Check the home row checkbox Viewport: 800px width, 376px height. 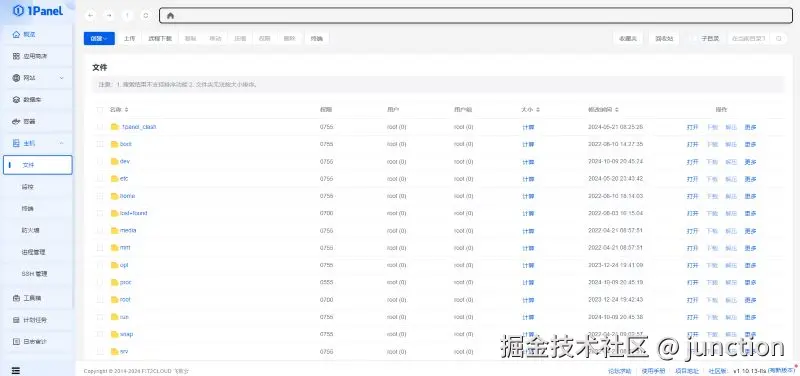(x=100, y=196)
